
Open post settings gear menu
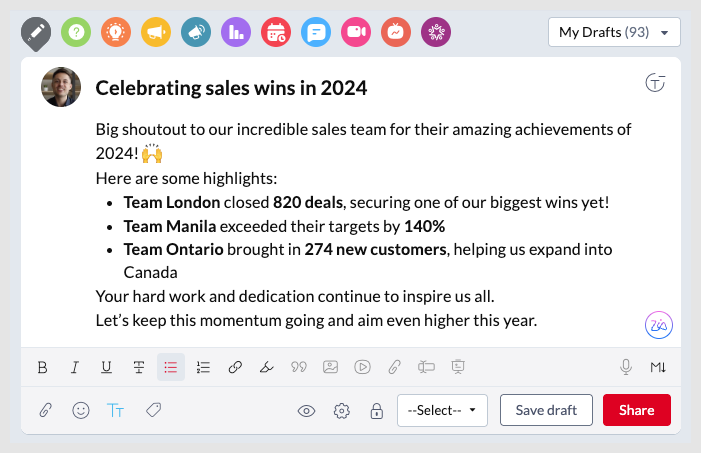point(342,410)
